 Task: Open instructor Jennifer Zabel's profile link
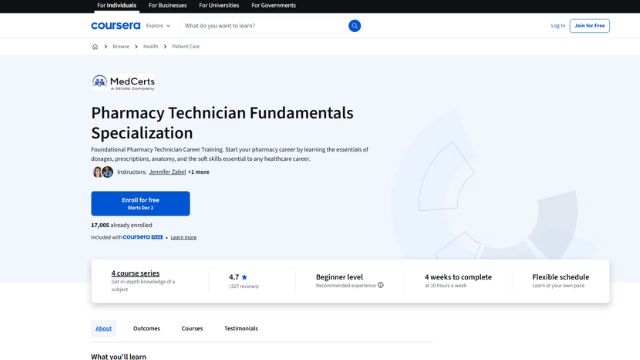[x=167, y=172]
